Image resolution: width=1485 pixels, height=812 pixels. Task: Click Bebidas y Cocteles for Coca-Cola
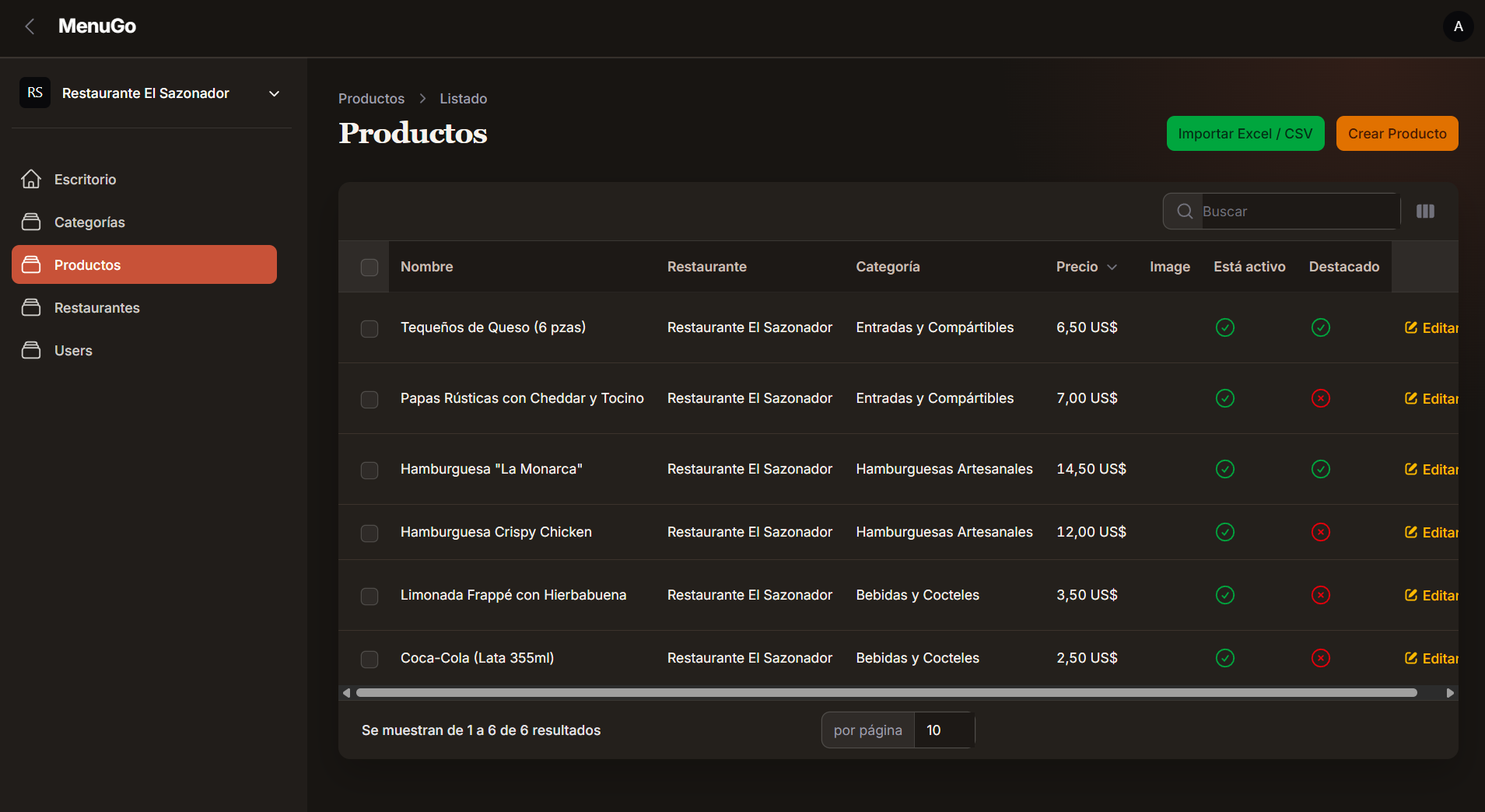[x=917, y=658]
